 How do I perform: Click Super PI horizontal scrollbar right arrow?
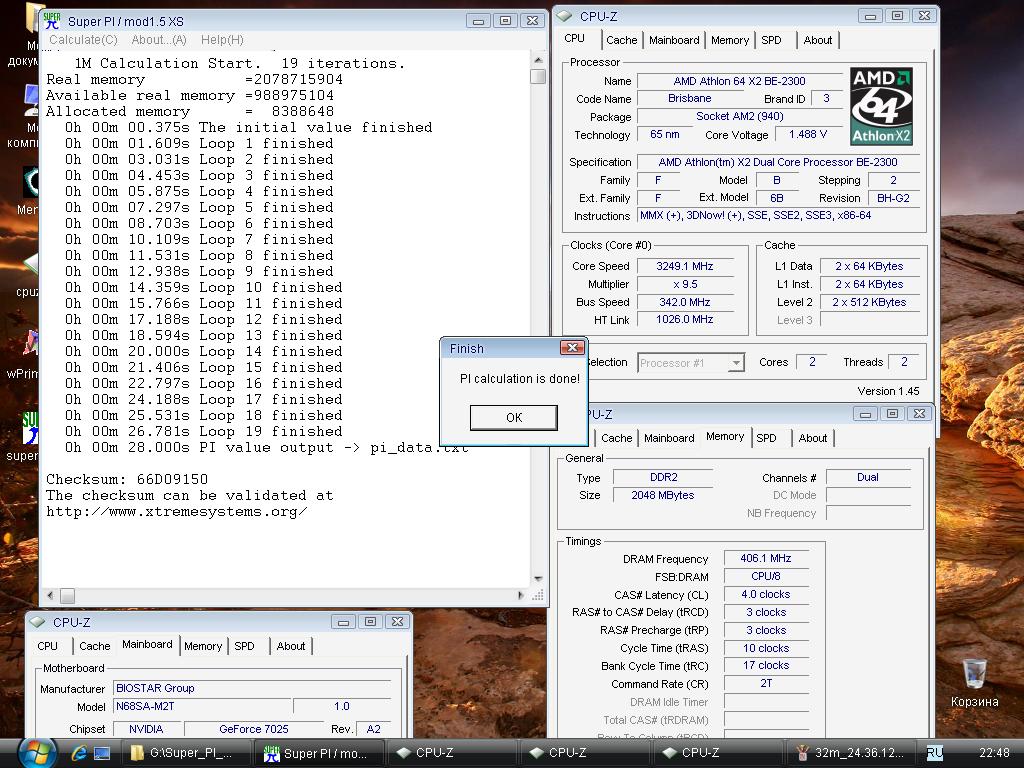(x=520, y=596)
